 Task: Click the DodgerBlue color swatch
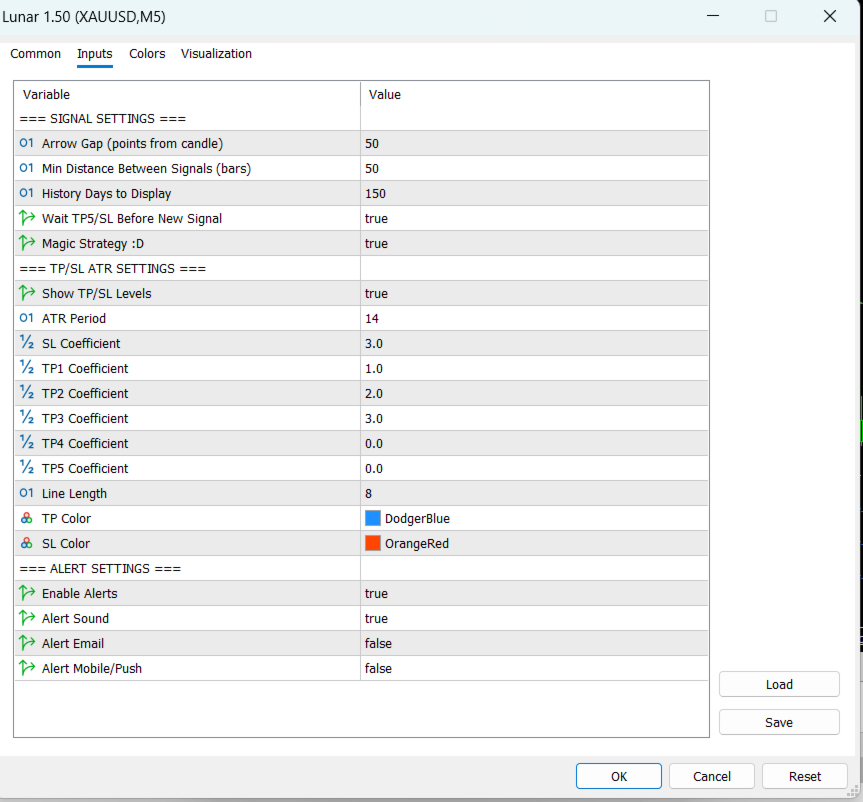[x=373, y=518]
